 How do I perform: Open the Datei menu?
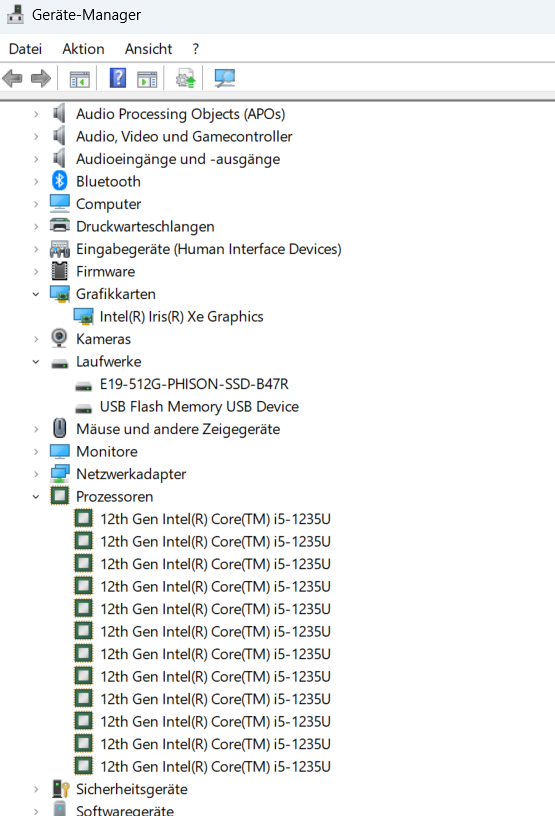pos(25,49)
